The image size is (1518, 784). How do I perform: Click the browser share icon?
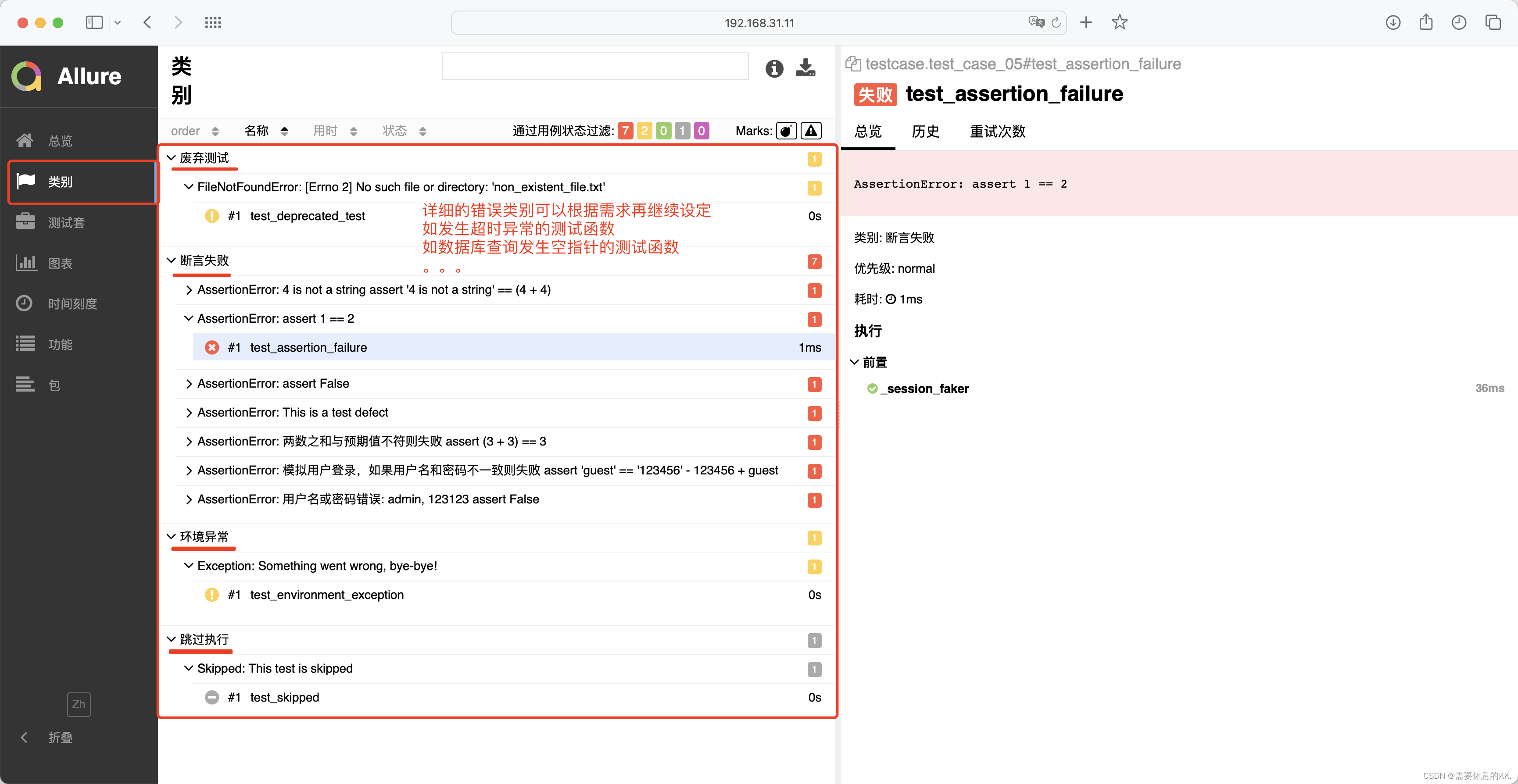pos(1425,22)
